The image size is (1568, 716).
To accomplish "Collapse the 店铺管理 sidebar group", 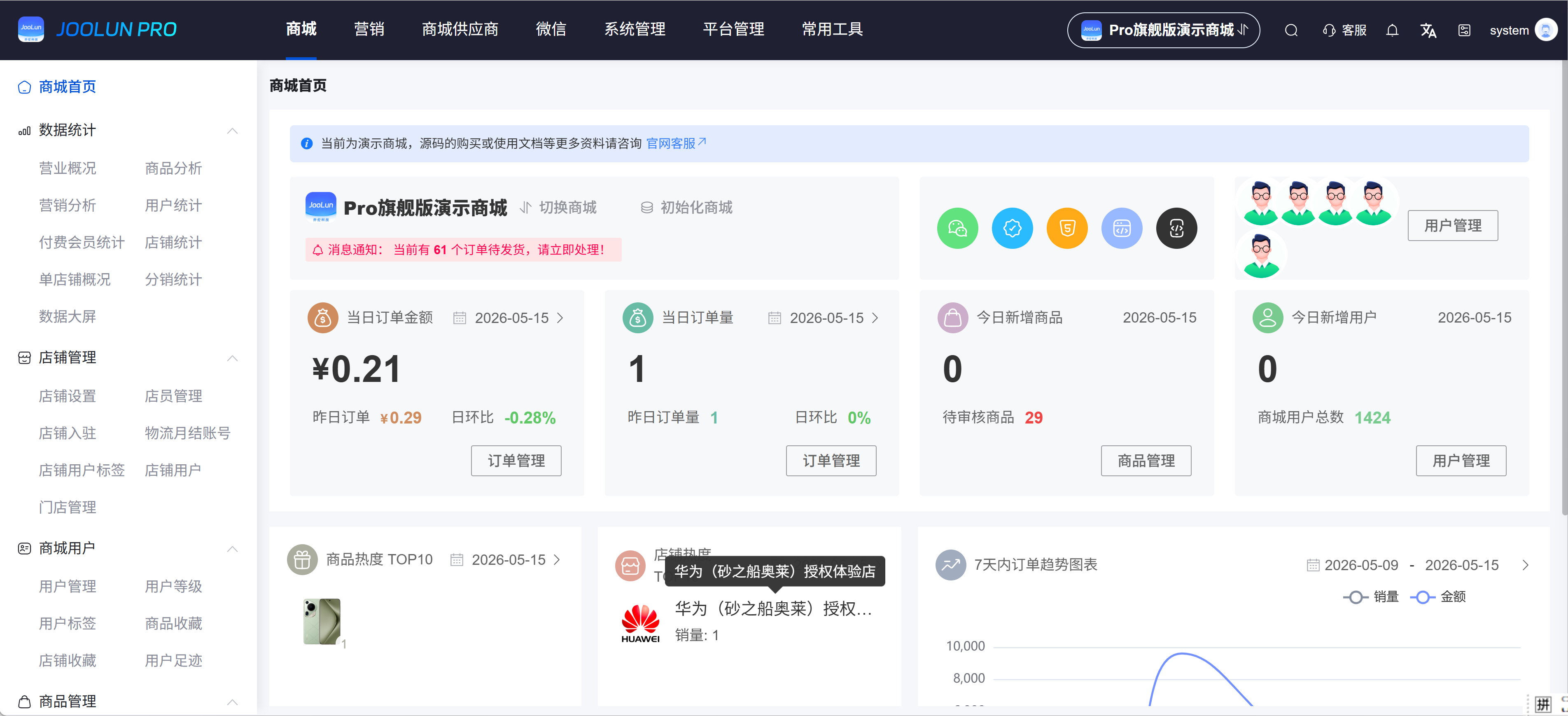I will [x=233, y=358].
